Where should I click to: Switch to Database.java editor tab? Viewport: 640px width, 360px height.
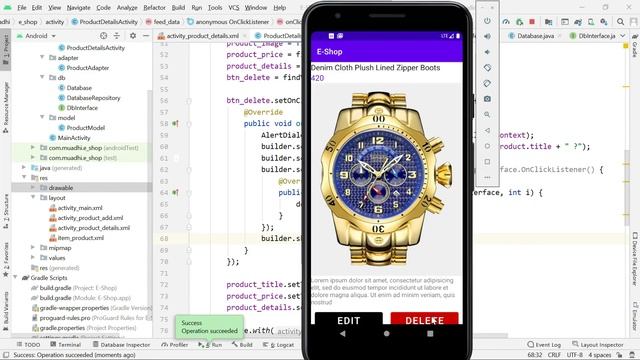point(536,36)
